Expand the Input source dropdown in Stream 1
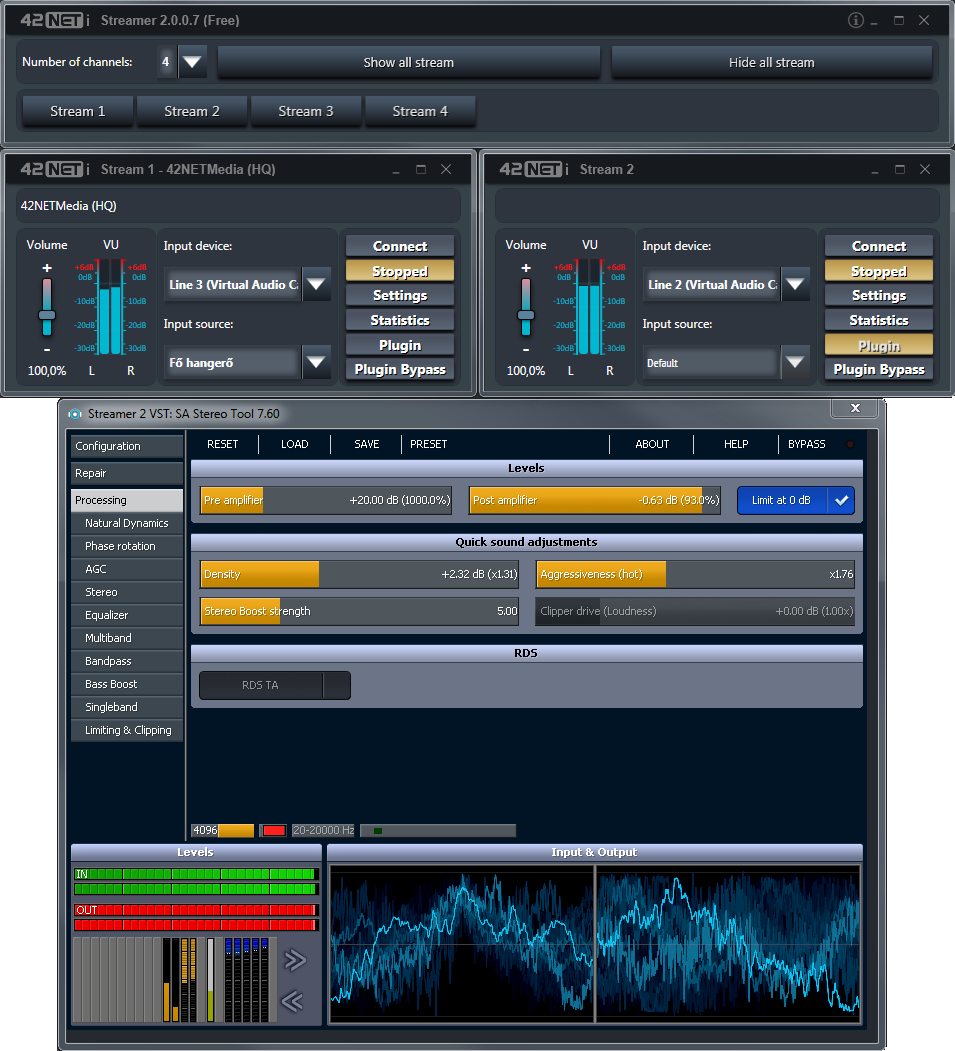 (x=316, y=363)
